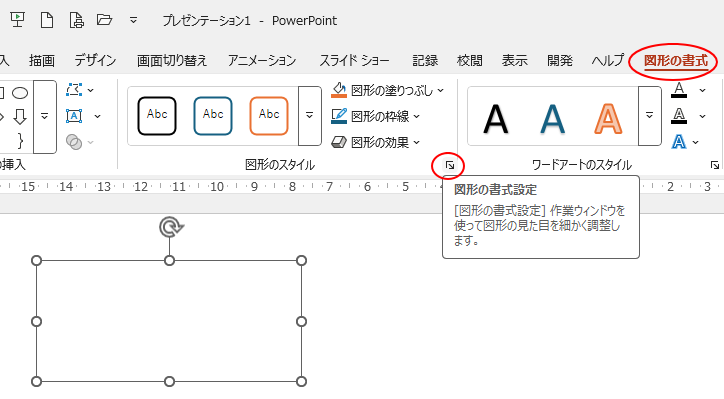Open 図形の書式設定 dialog launcher

450,165
